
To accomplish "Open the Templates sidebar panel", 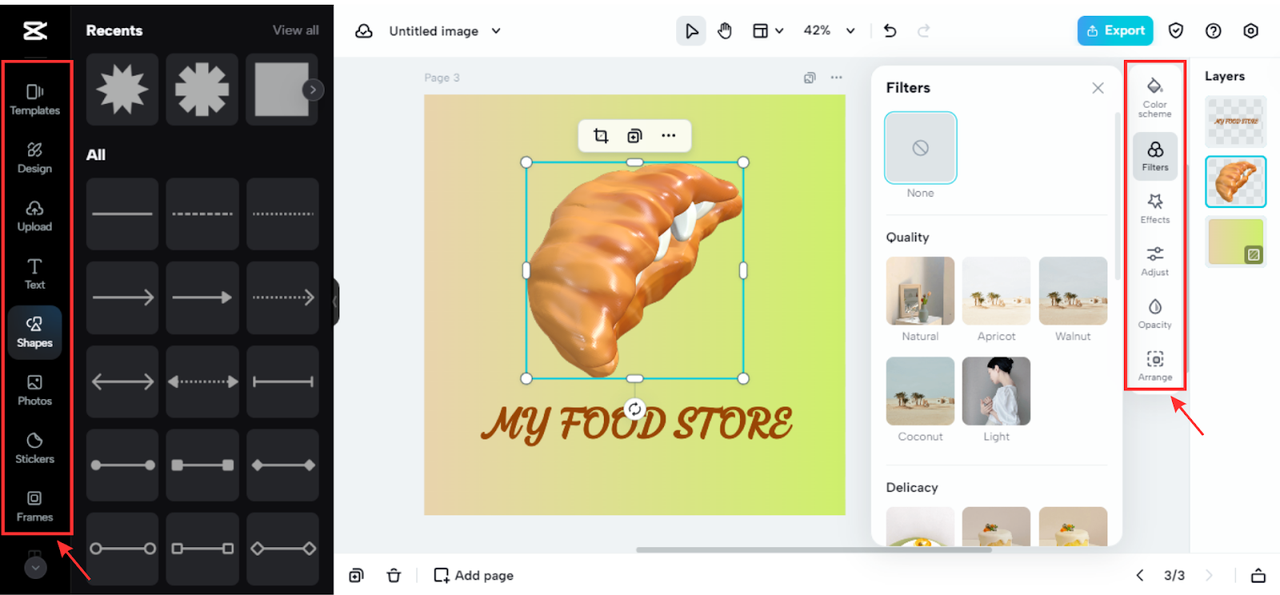I will point(35,99).
